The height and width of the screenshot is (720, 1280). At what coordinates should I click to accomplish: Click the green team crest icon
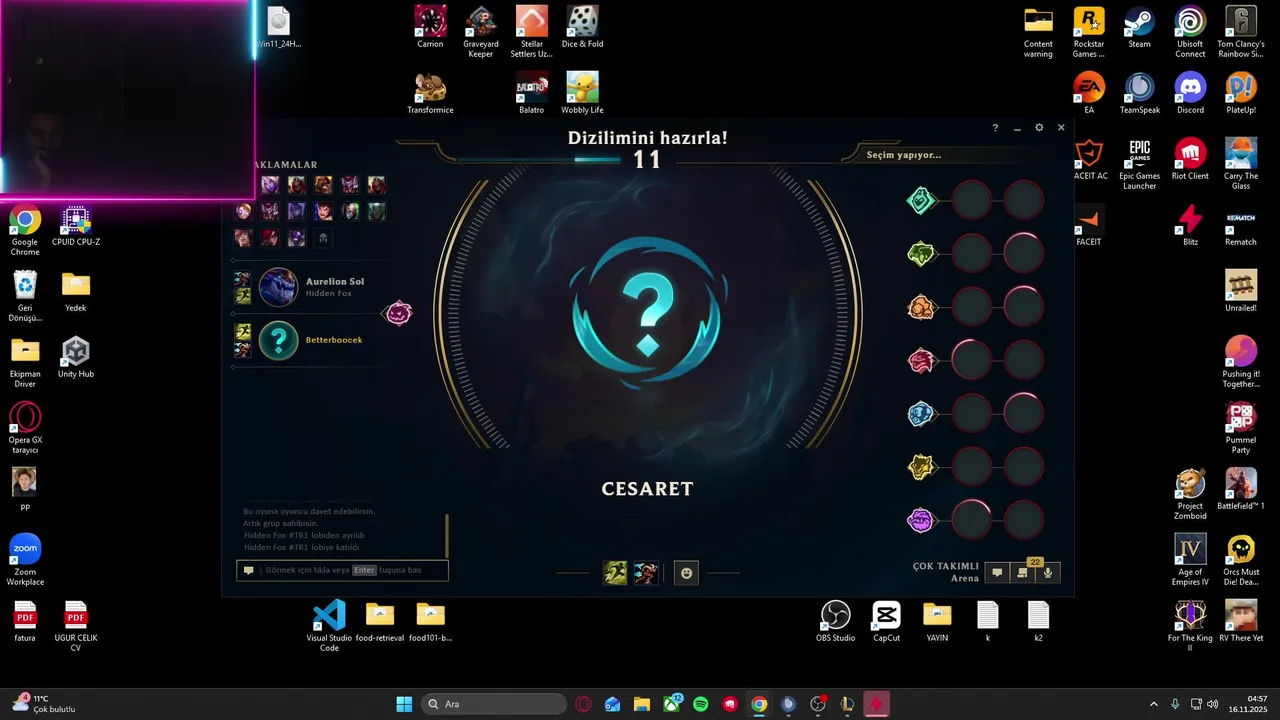[x=921, y=254]
